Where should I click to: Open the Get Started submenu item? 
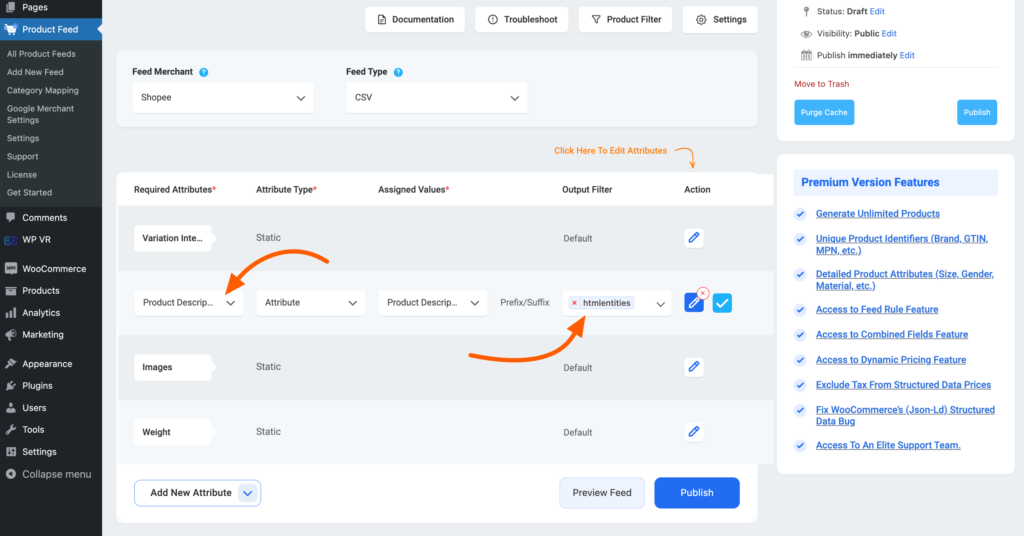point(29,193)
